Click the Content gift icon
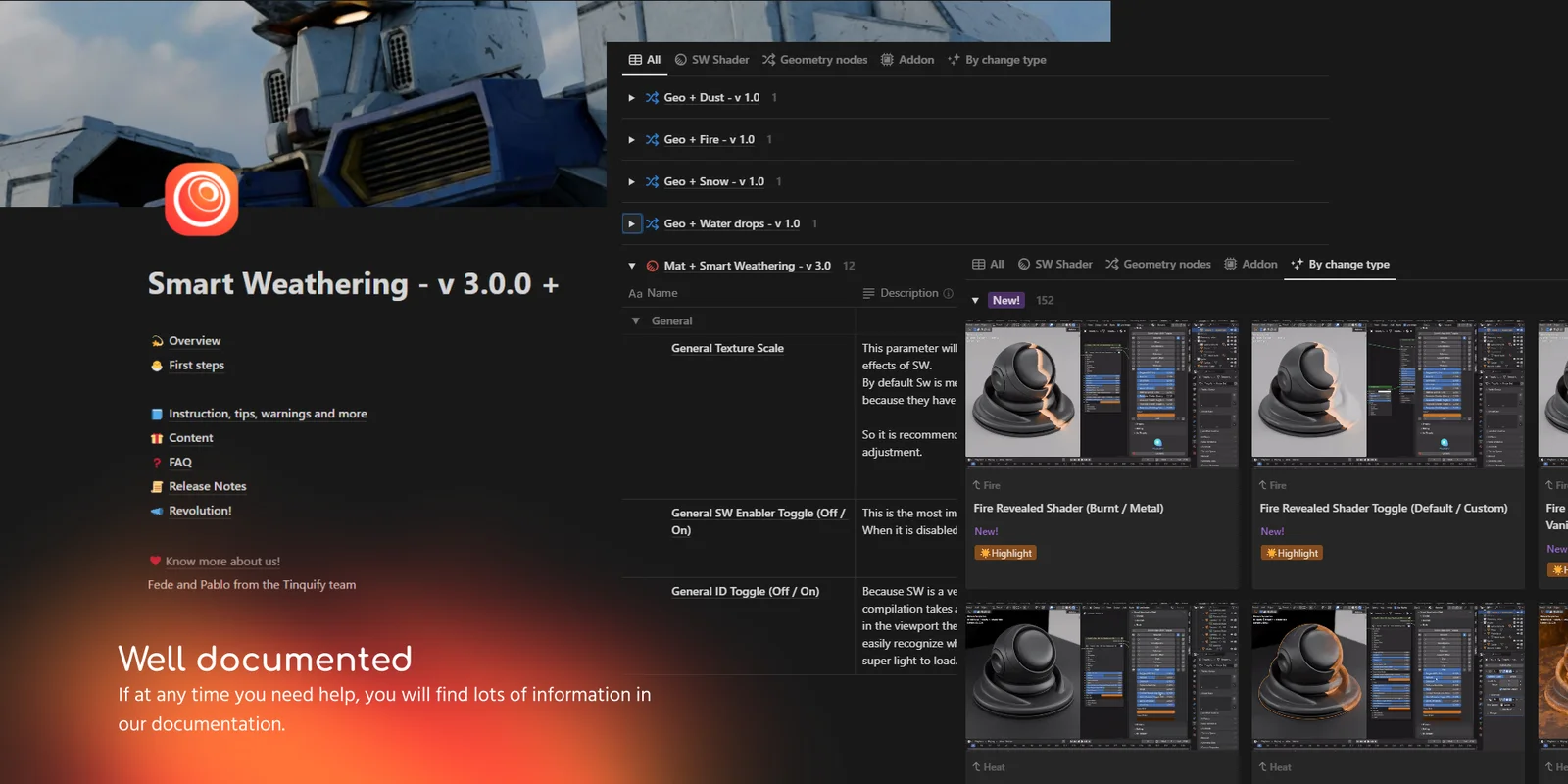Screen dimensions: 1568x784 coord(157,438)
